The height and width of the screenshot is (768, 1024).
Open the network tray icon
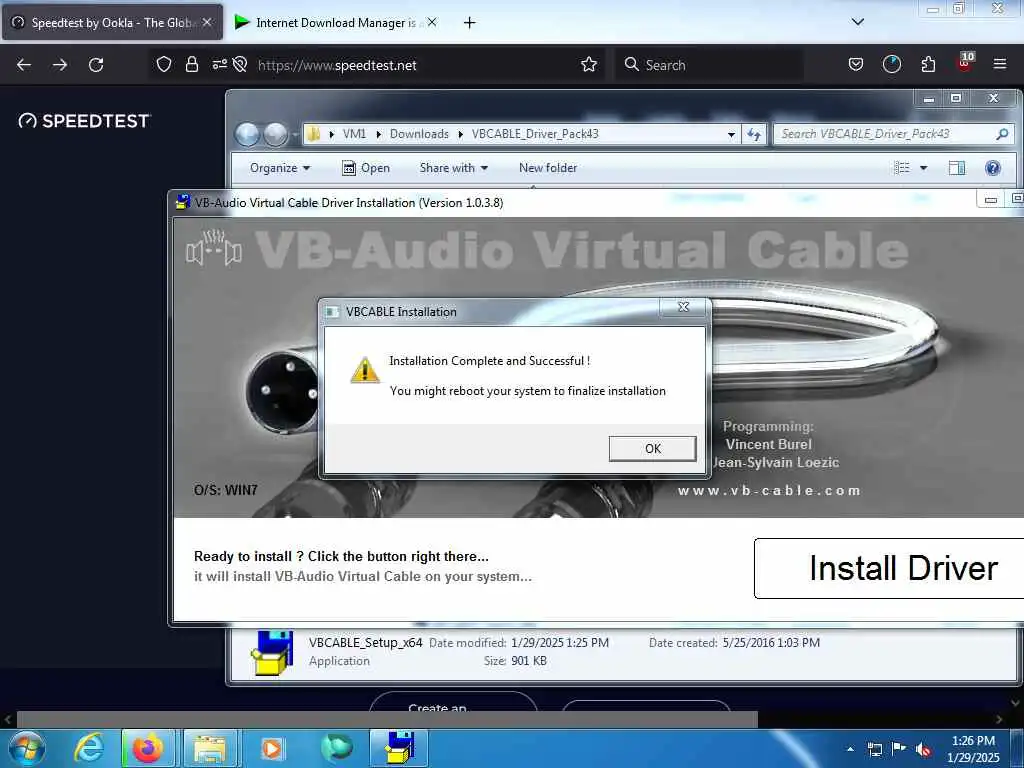point(874,749)
